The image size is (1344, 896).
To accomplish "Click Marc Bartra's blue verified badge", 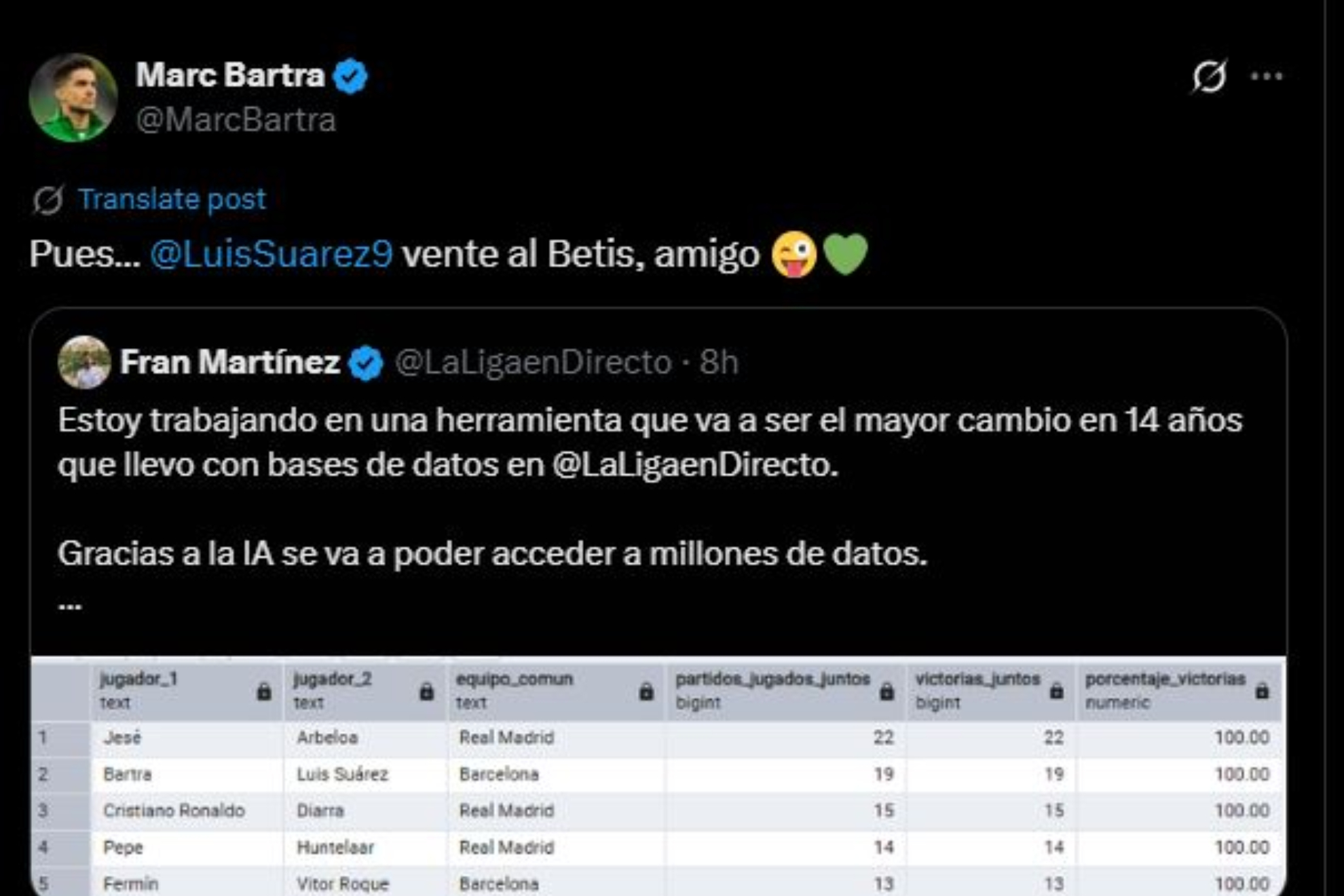I will pos(350,76).
